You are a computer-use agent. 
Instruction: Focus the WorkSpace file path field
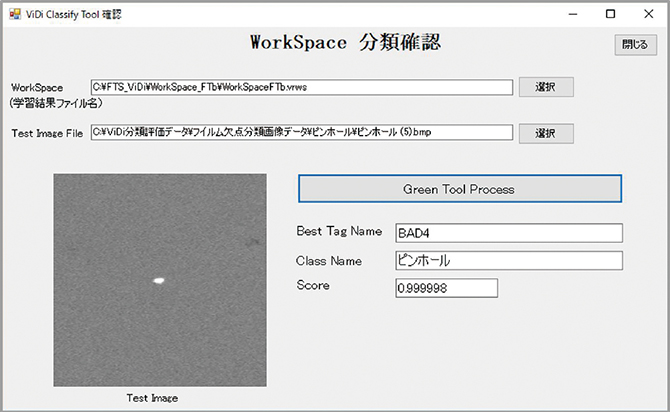(302, 87)
